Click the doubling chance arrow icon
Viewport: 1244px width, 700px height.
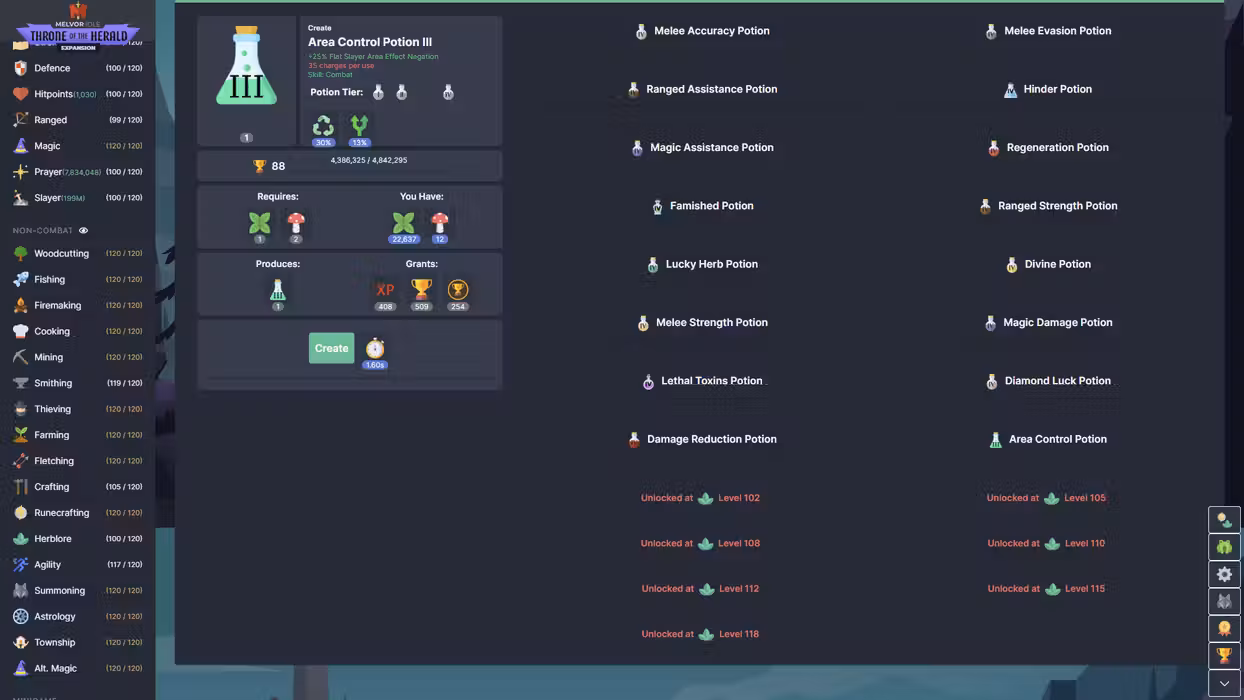[x=359, y=126]
